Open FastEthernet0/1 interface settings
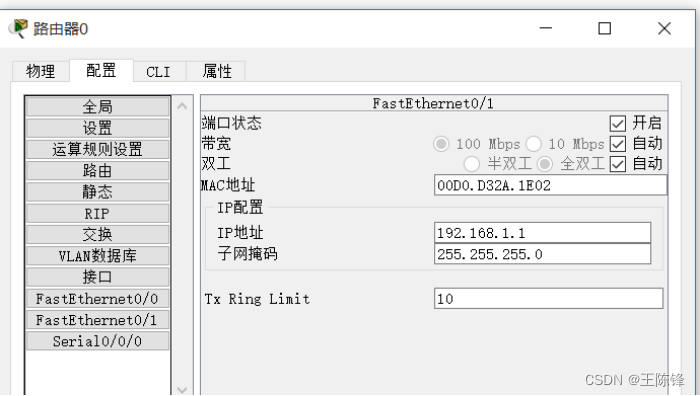The height and width of the screenshot is (396, 700). coord(97,320)
